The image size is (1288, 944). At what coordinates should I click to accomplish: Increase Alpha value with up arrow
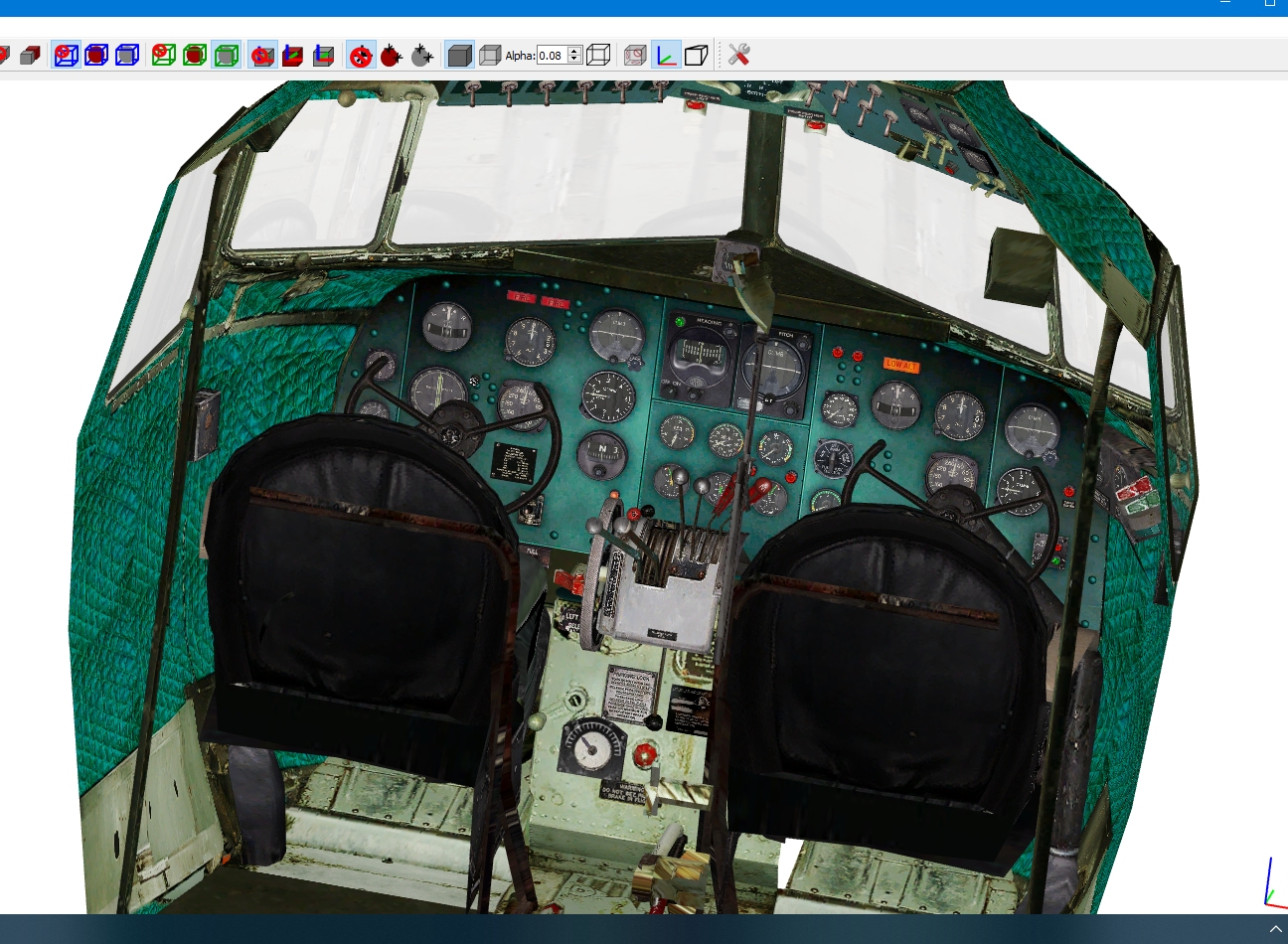coord(574,51)
